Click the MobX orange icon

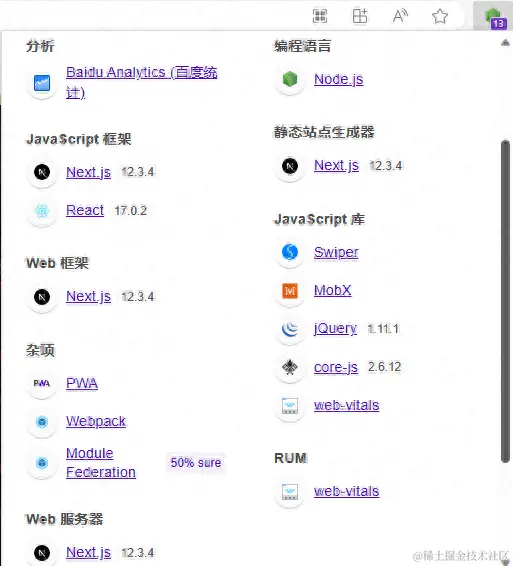290,291
